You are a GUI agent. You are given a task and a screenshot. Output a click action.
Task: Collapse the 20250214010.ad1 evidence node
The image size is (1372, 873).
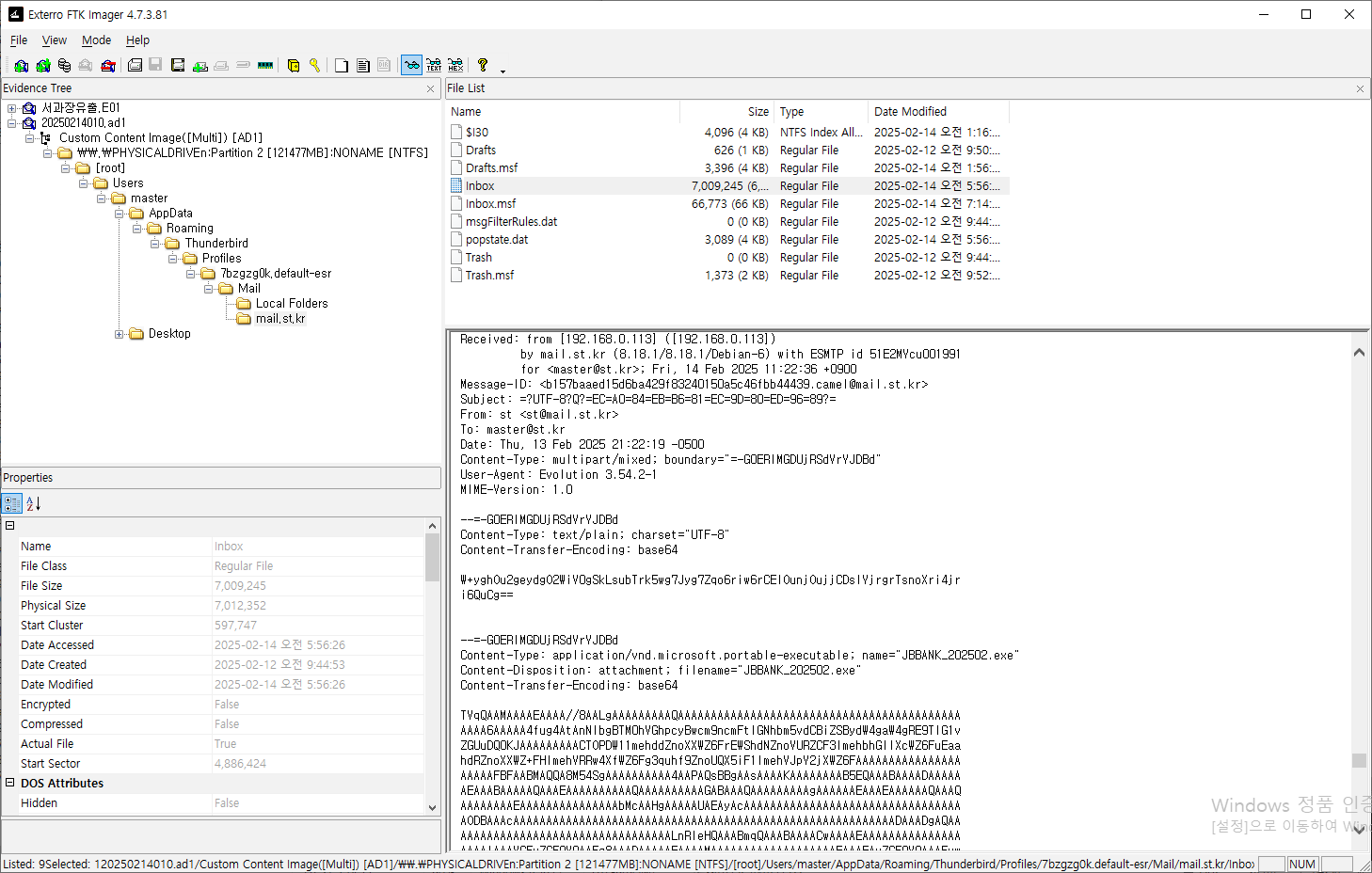(x=12, y=123)
